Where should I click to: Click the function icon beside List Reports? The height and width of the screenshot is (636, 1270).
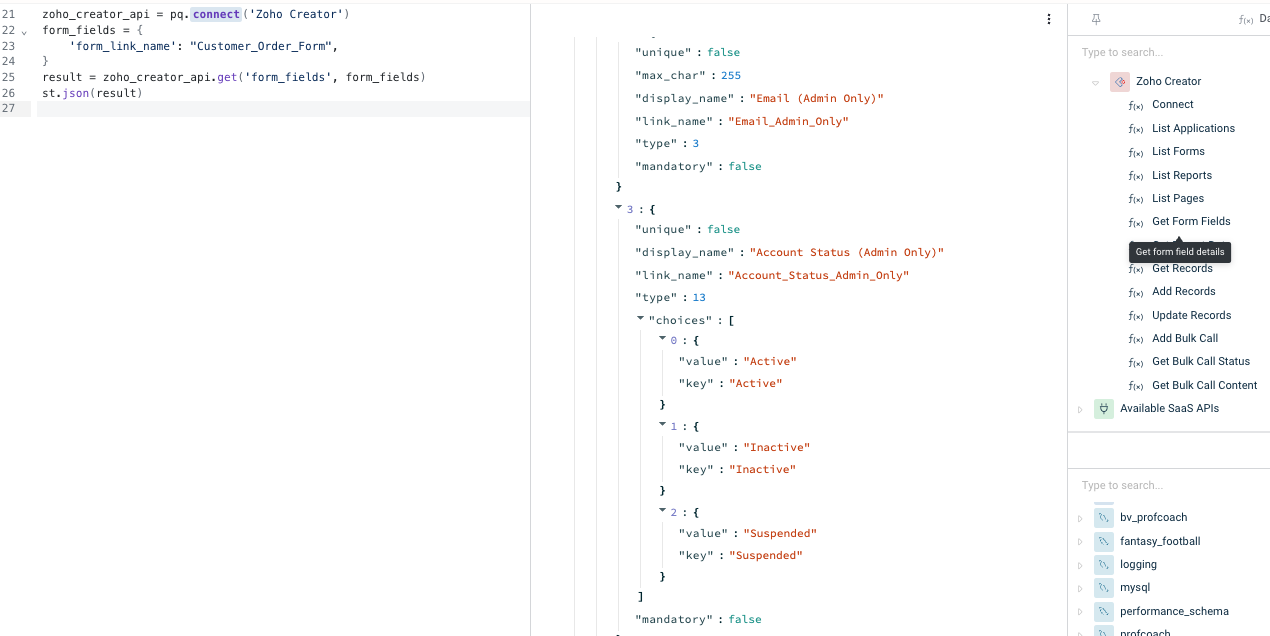click(1136, 176)
